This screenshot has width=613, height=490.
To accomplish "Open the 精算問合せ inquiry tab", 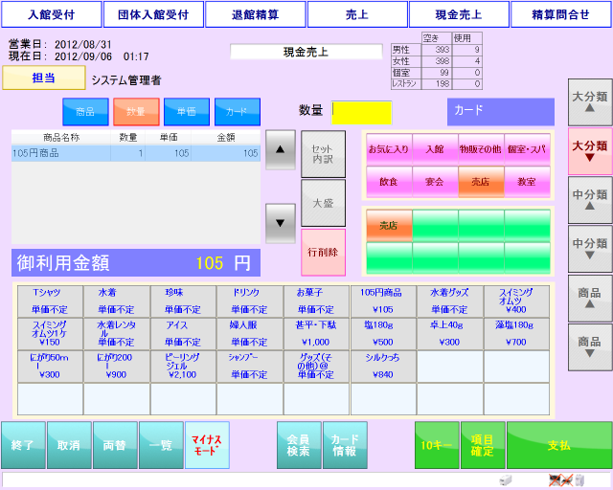I will click(560, 15).
